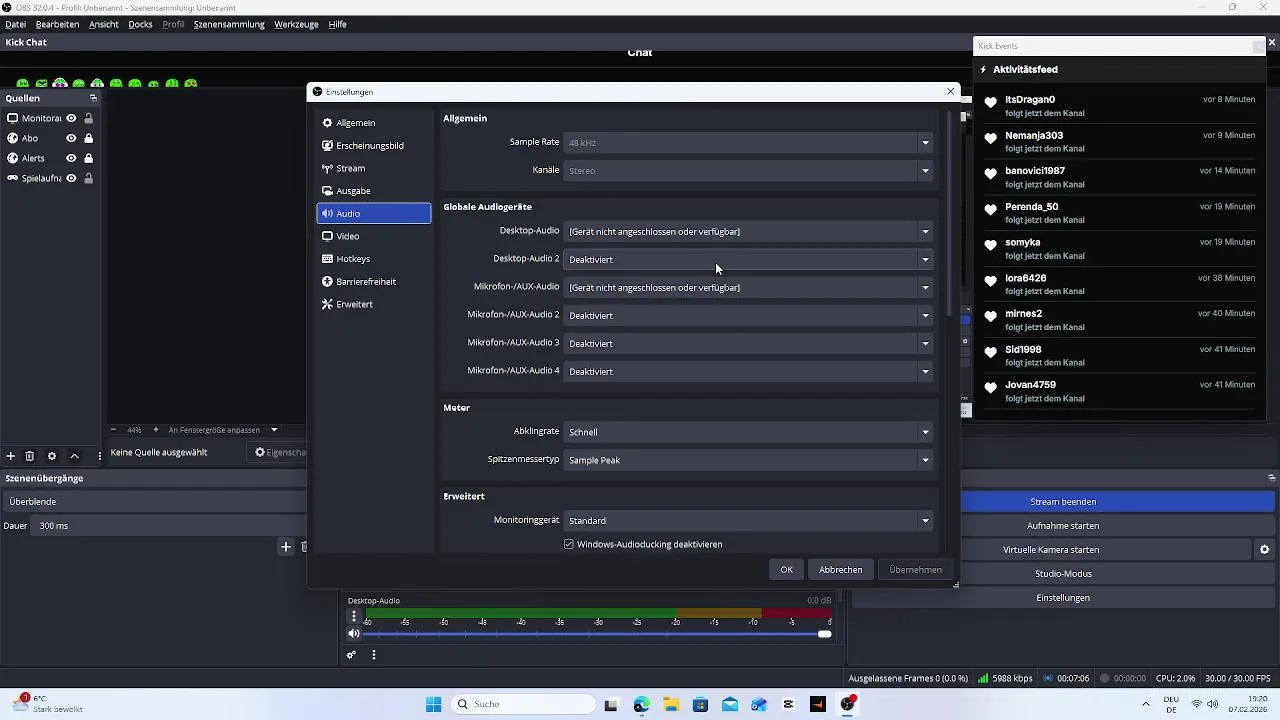Open the Spitzenmessertyp dropdown
Image resolution: width=1280 pixels, height=720 pixels.
coord(748,460)
